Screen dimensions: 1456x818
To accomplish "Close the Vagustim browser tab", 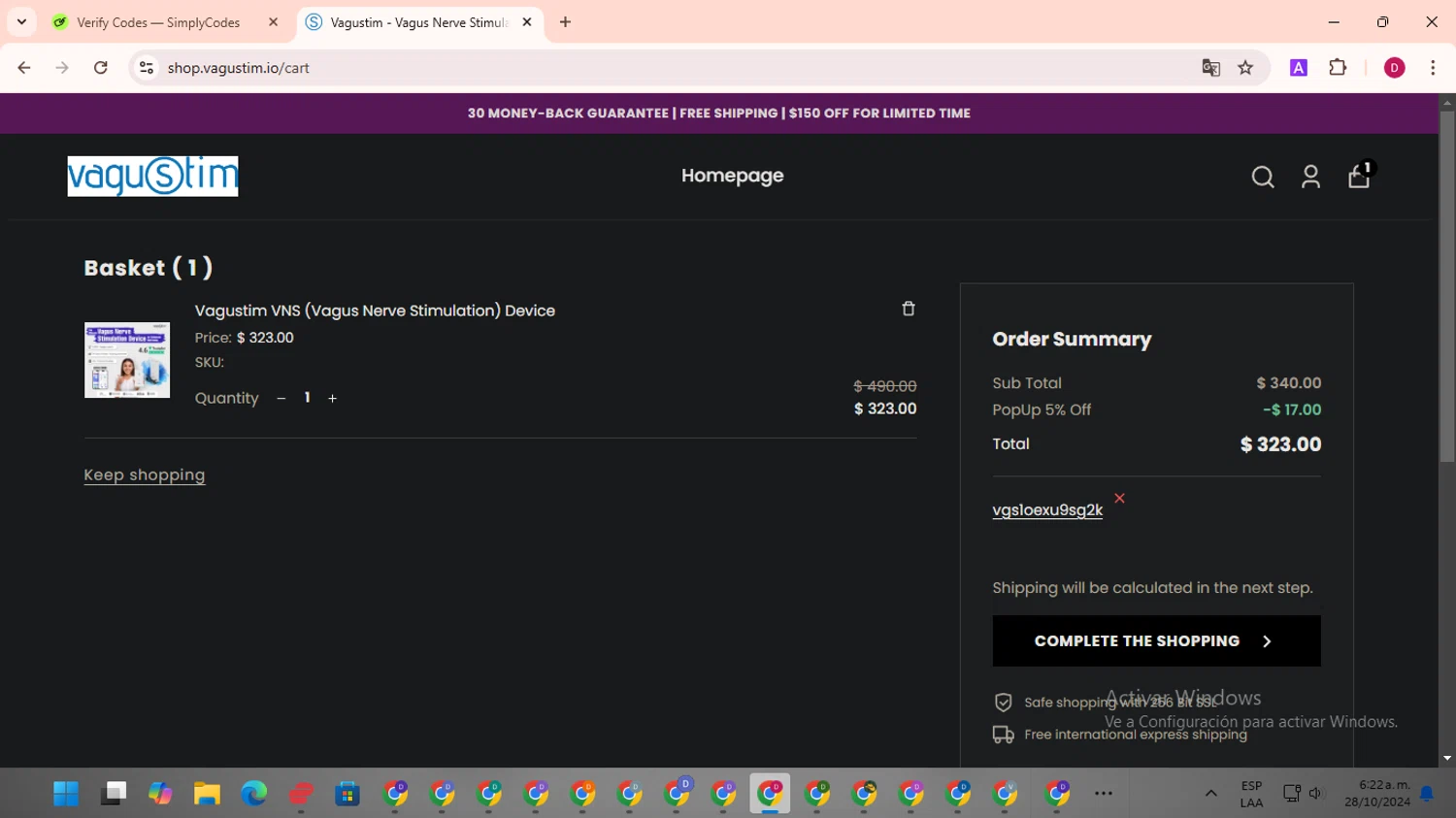I will pos(527,22).
